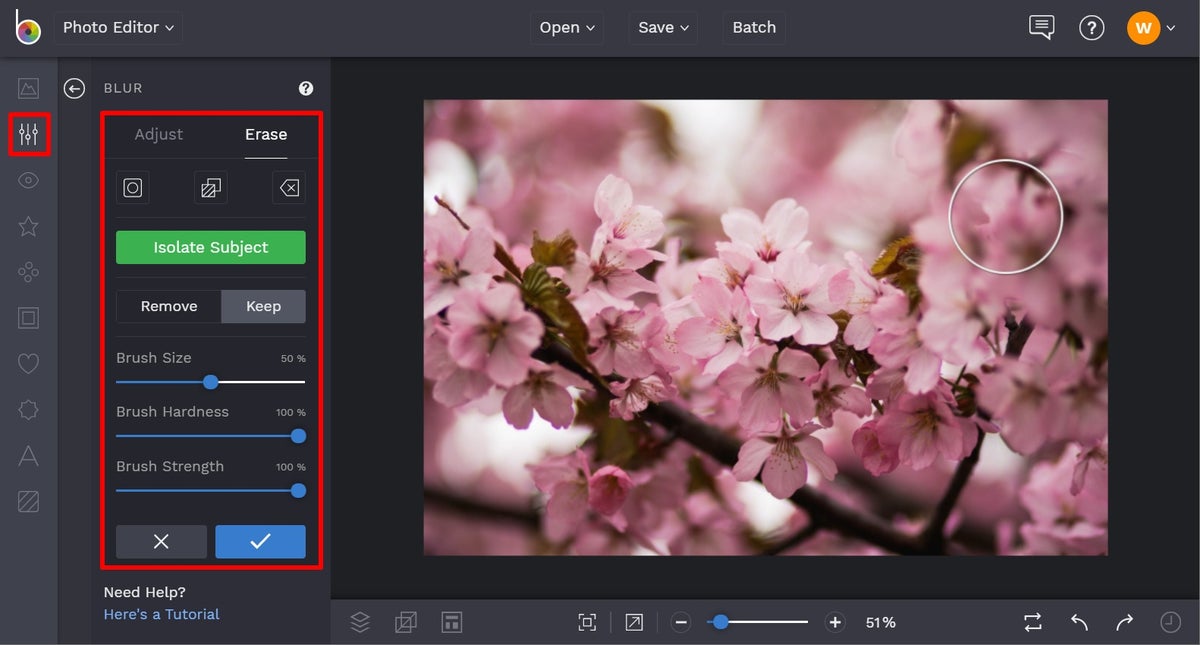Open the Graphics badge icon
The image size is (1200, 645).
(28, 410)
